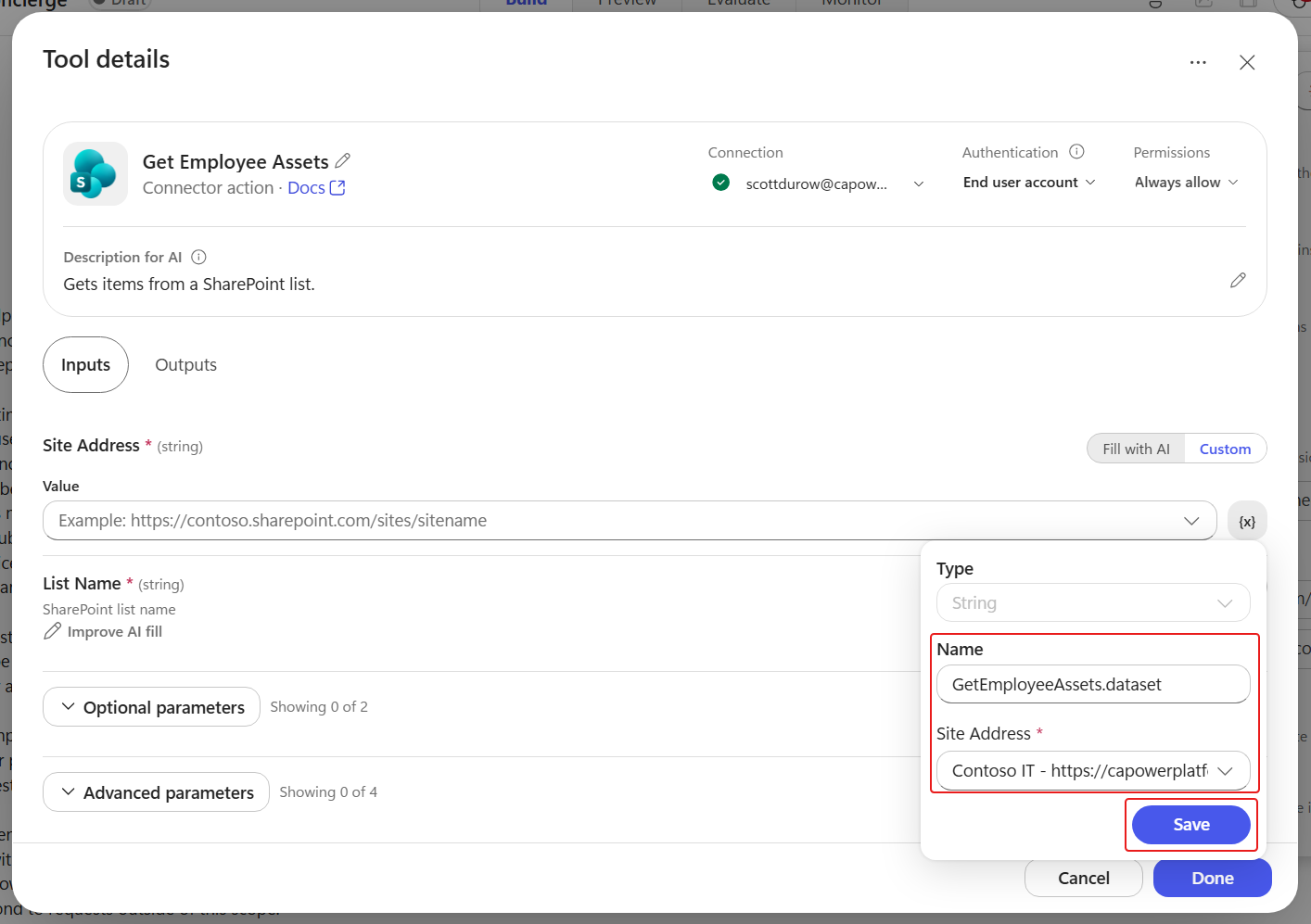This screenshot has height=924, width=1311.
Task: Click the Save button
Action: (1191, 825)
